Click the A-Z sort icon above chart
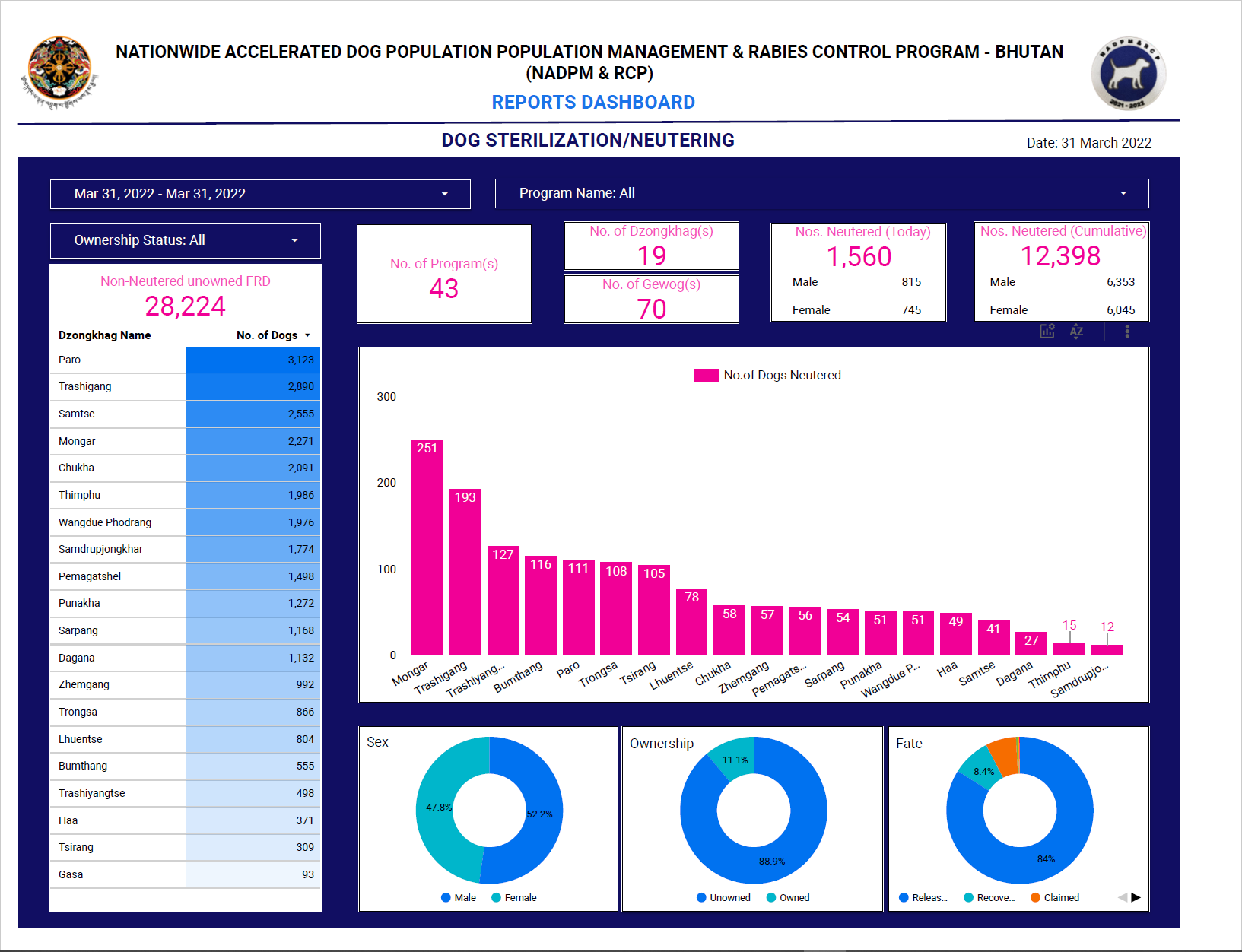Image resolution: width=1242 pixels, height=952 pixels. [1076, 332]
